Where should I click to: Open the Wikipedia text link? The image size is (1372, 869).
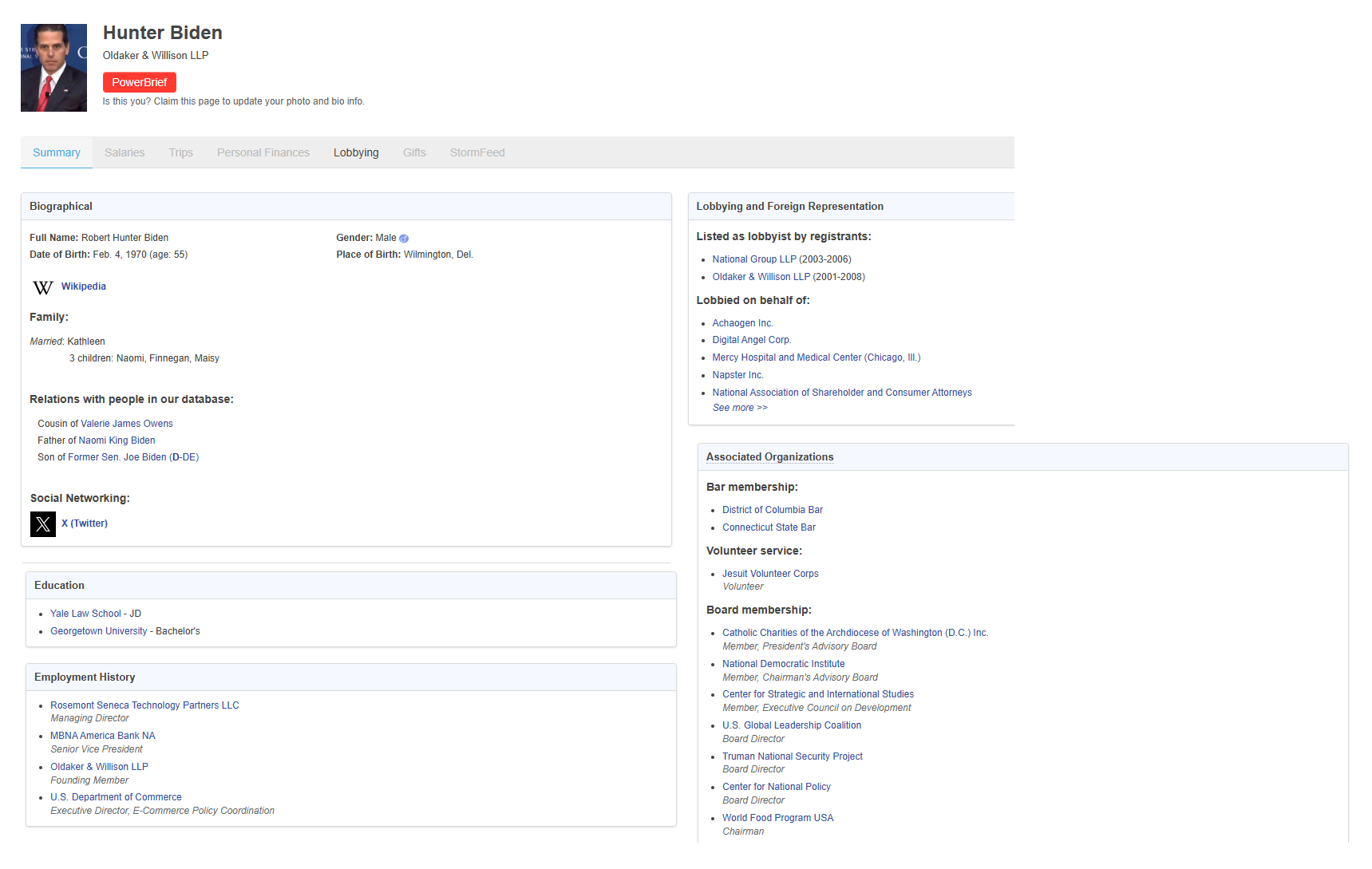84,286
